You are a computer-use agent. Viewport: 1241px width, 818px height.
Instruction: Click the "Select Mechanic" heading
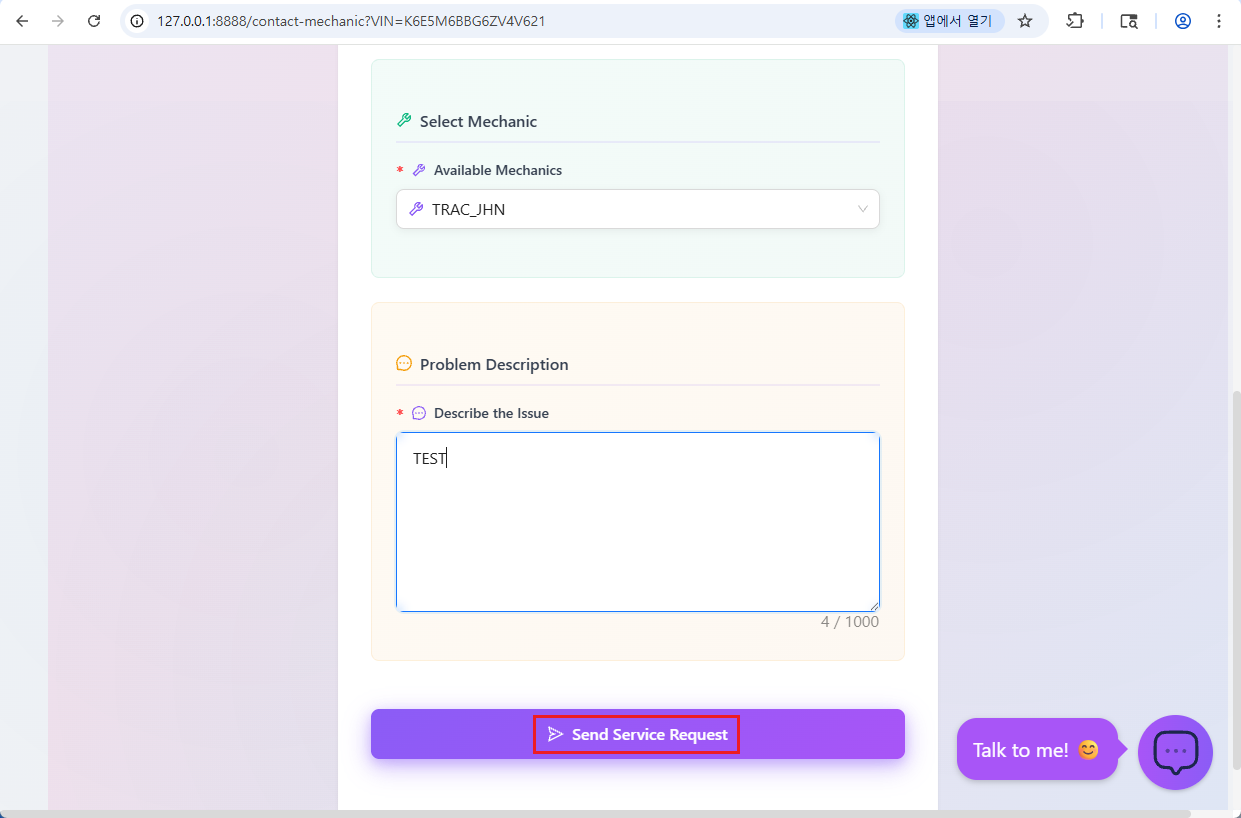478,121
